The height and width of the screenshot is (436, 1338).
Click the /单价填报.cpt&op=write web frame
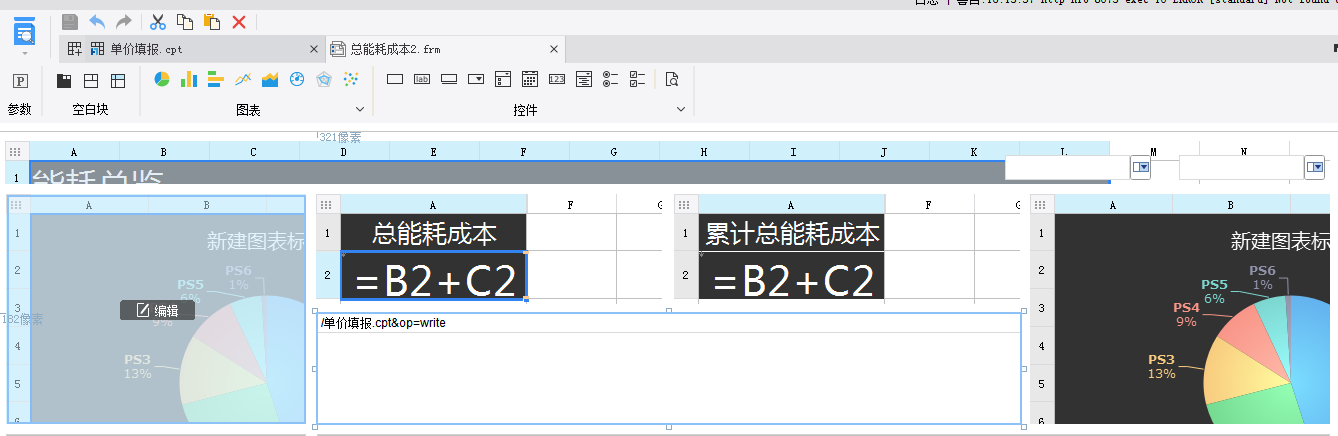tap(669, 368)
